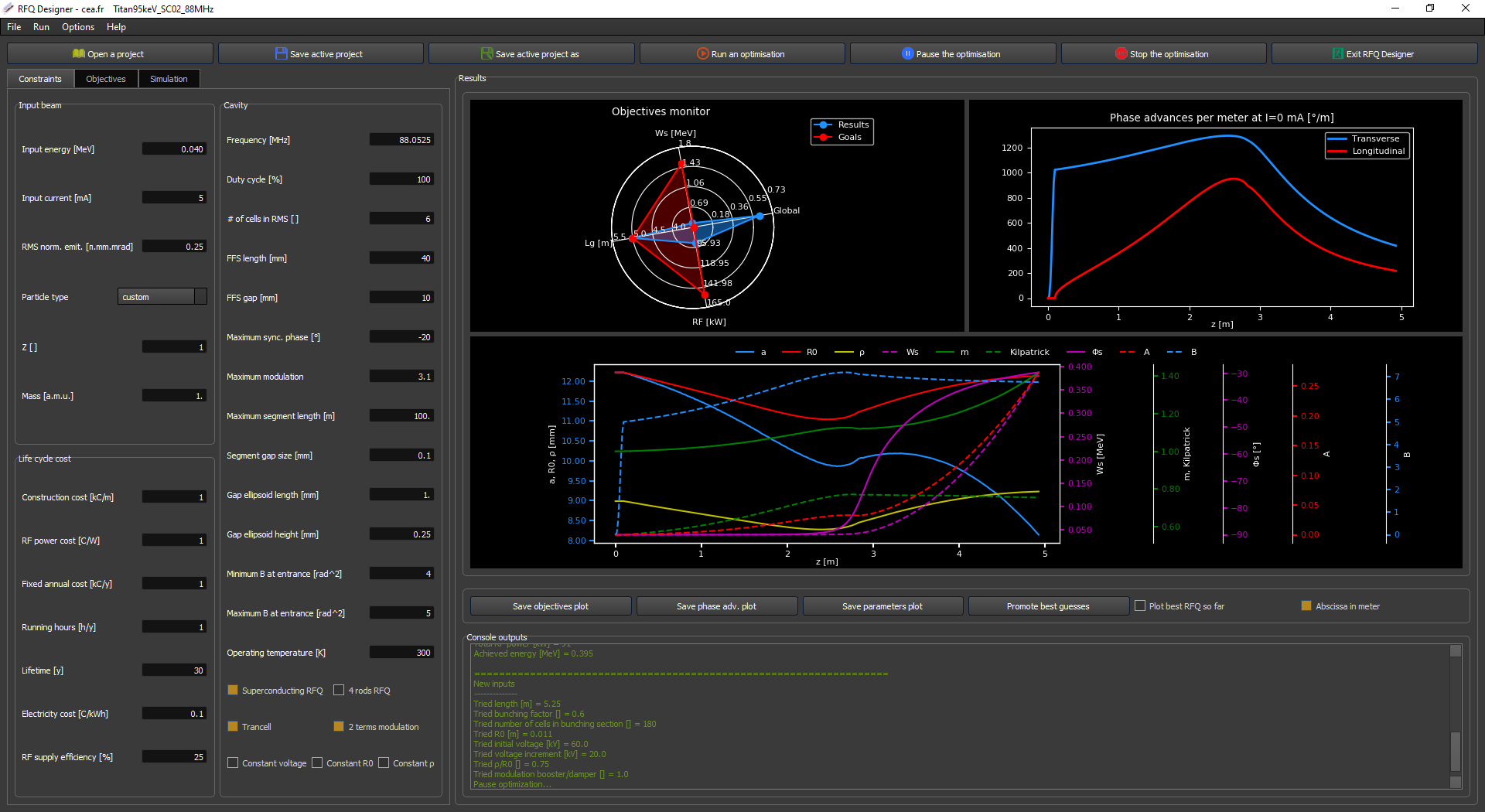Click the blue Pause the optimisation icon
This screenshot has height=812, width=1485.
pos(907,54)
